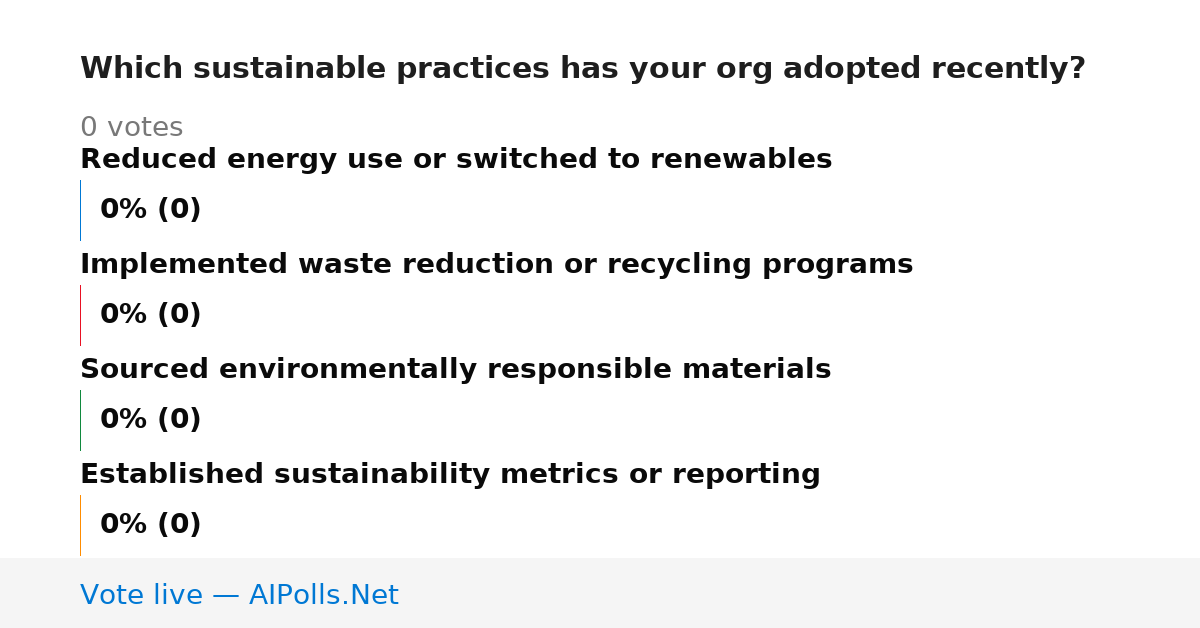
Task: Choose Sourced environmentally responsible materials option
Action: (x=455, y=370)
